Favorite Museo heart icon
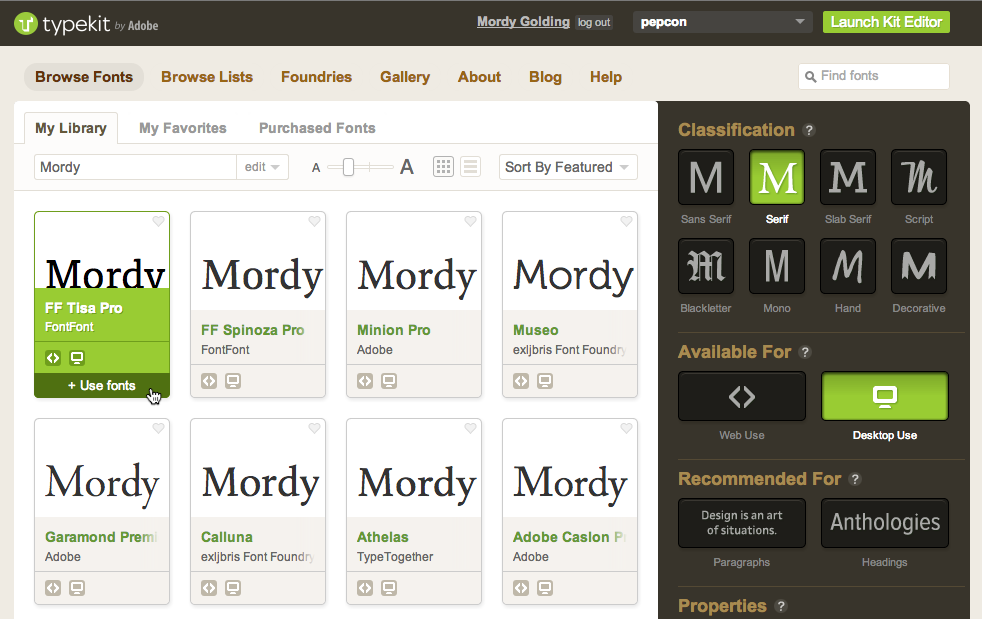 626,221
